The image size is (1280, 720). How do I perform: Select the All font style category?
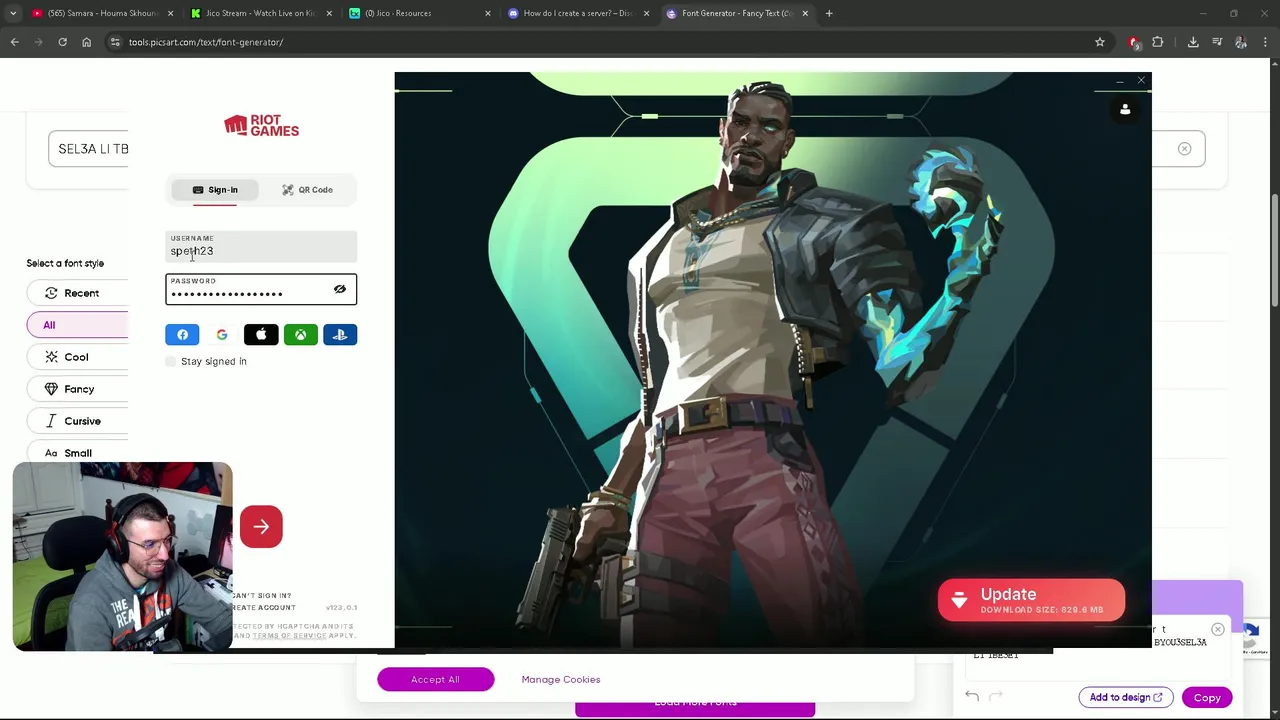click(78, 325)
